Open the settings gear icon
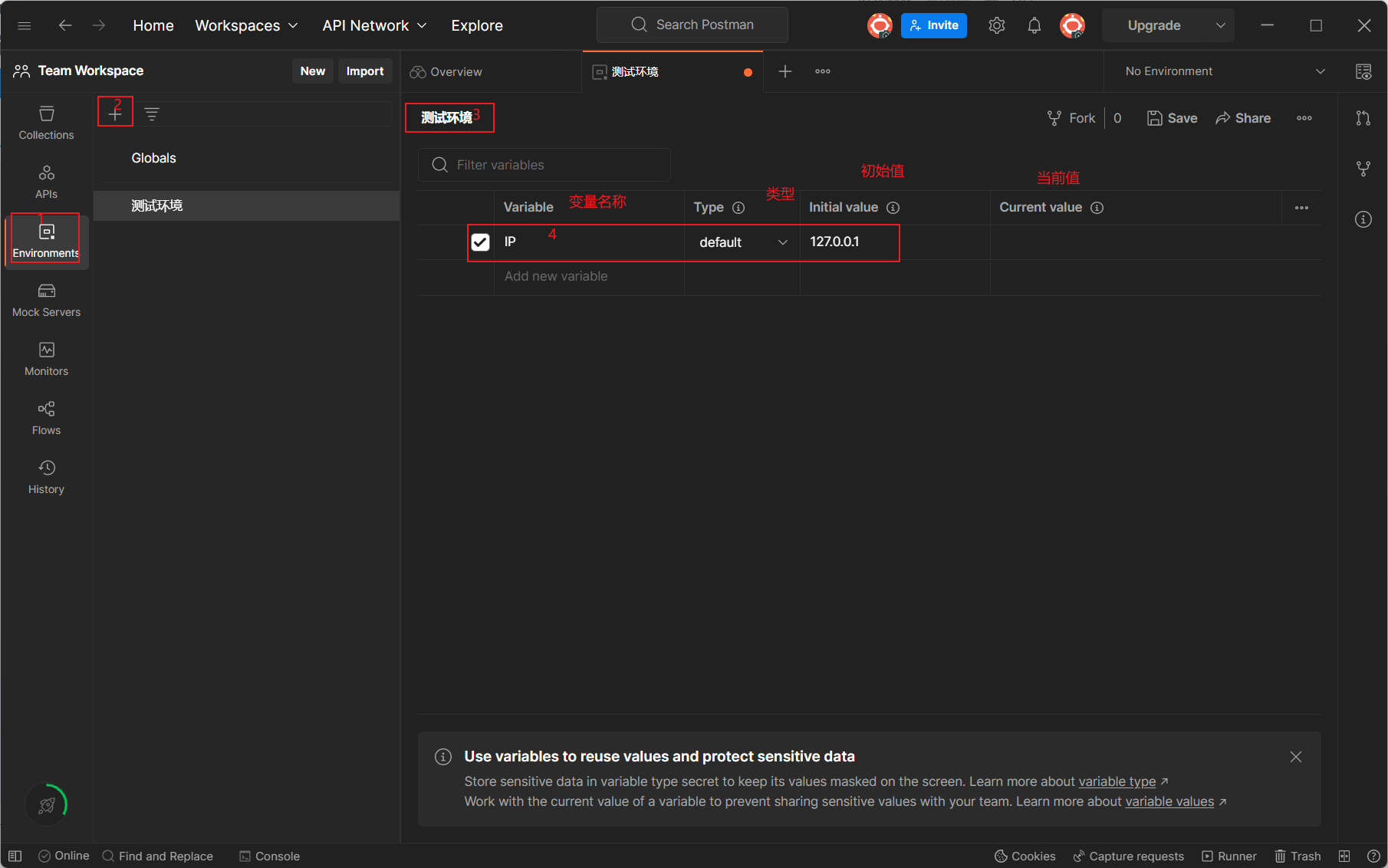The image size is (1388, 868). pyautogui.click(x=996, y=25)
